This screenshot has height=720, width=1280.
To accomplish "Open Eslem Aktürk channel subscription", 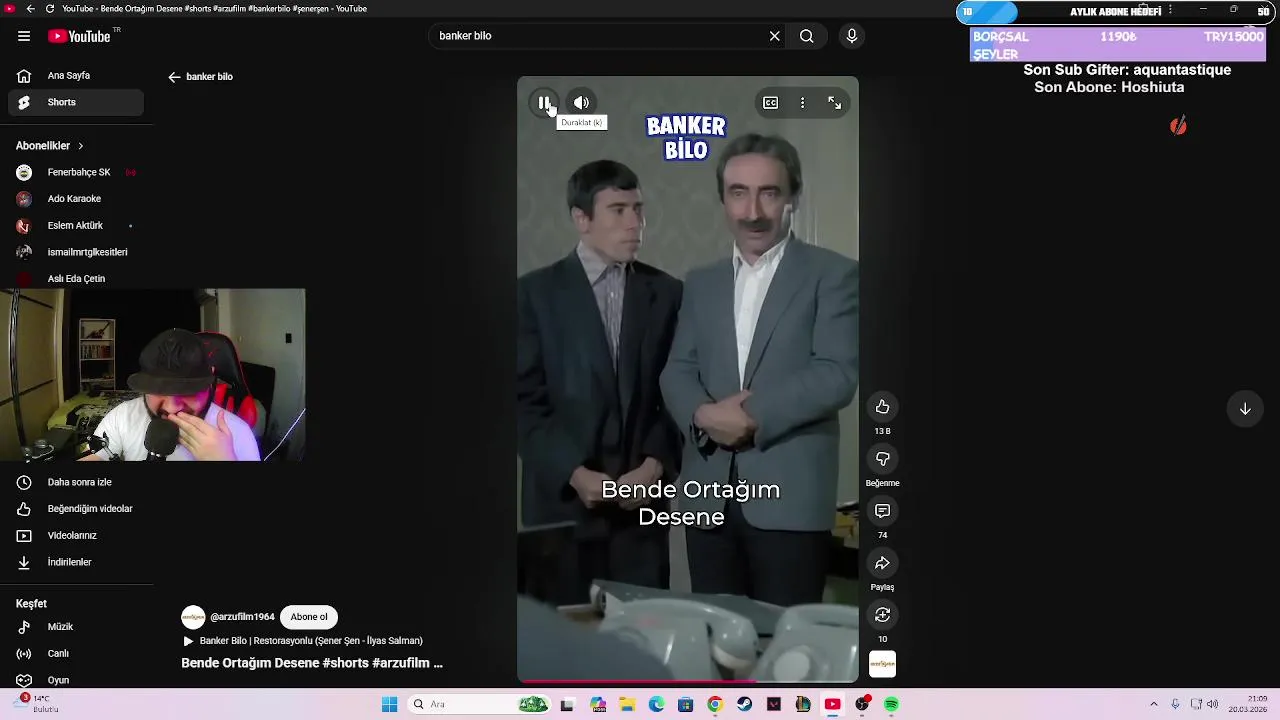I will (x=76, y=226).
